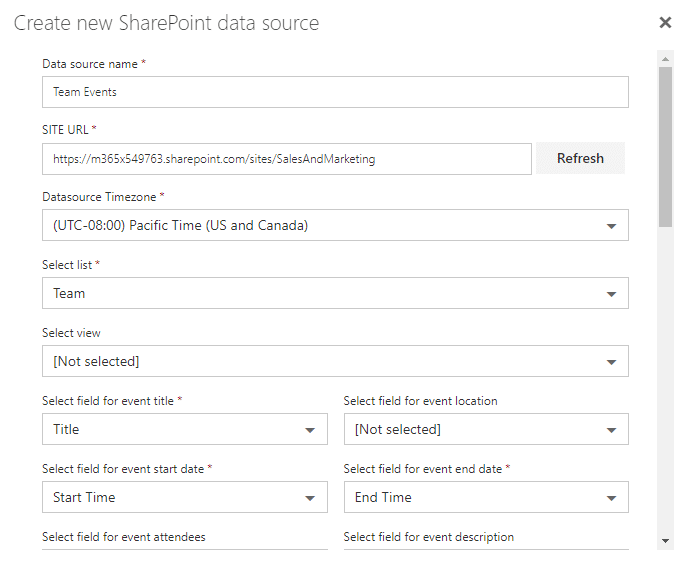Click the 'Select field for event title' label

108,401
